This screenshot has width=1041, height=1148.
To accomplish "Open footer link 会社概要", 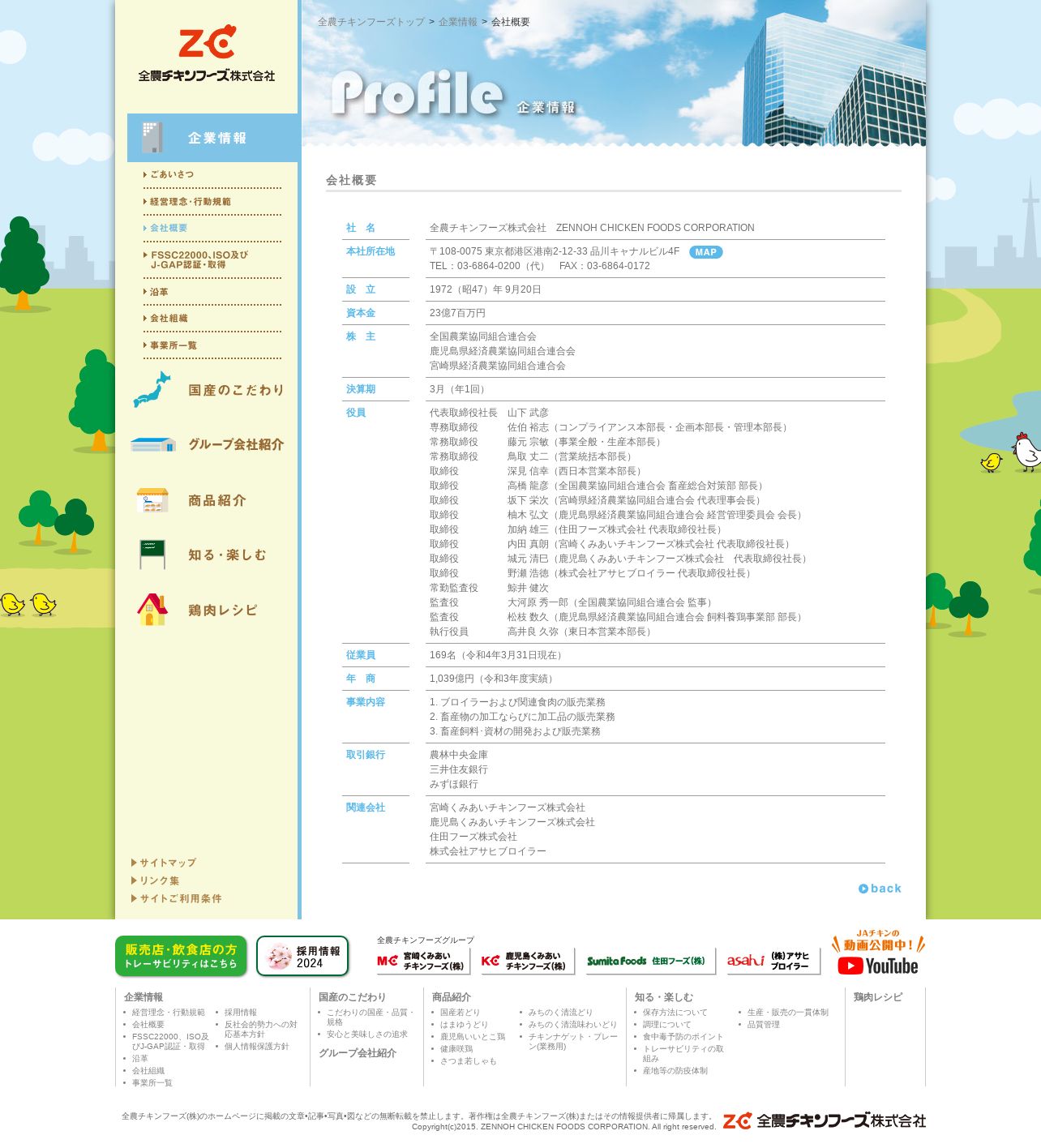I will (148, 1025).
